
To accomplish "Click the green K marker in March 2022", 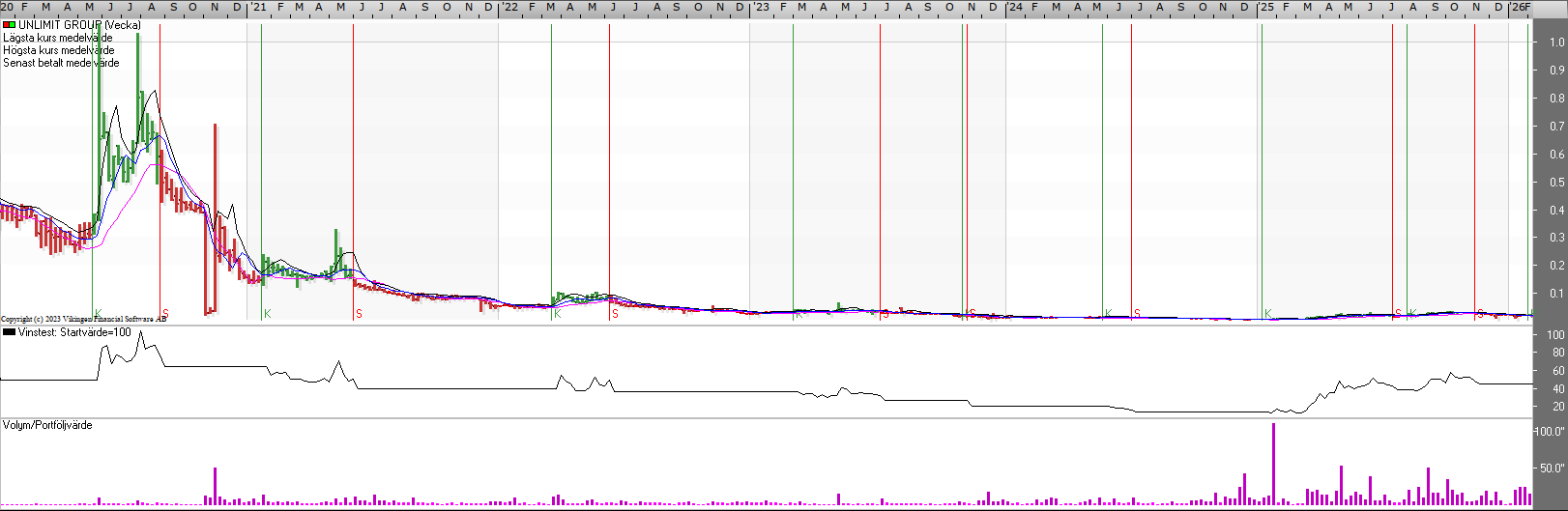I will 557,314.
